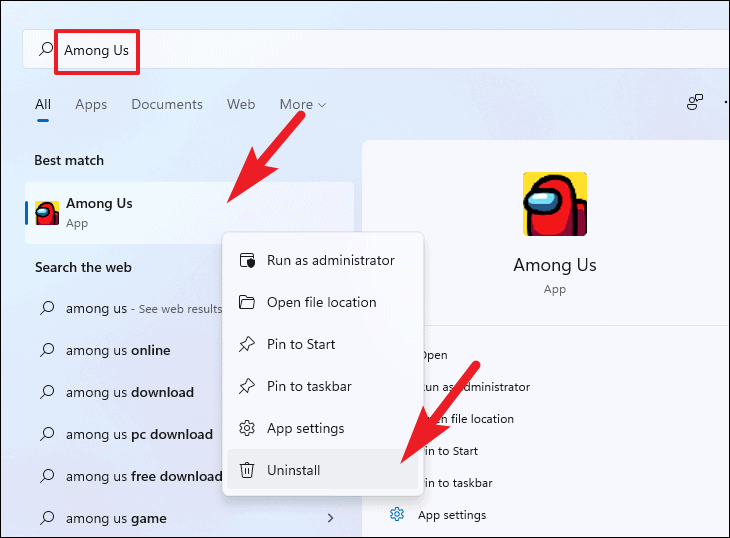Click the Best match heading
This screenshot has width=730, height=538.
[69, 161]
